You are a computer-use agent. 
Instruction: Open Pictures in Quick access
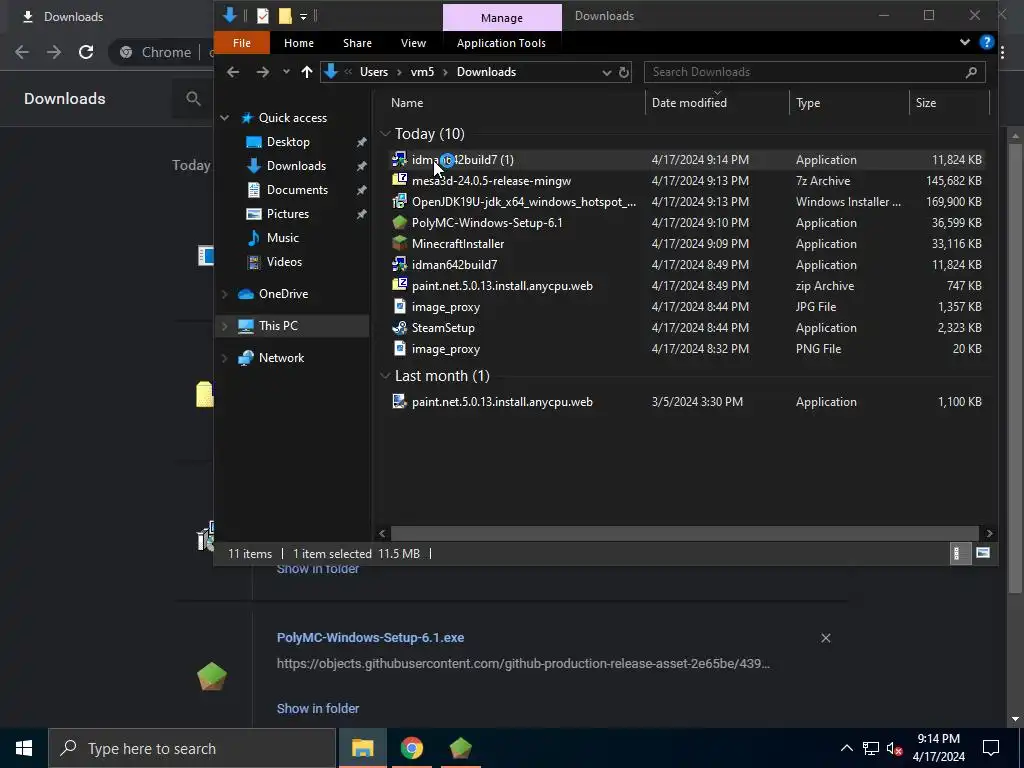coord(287,214)
